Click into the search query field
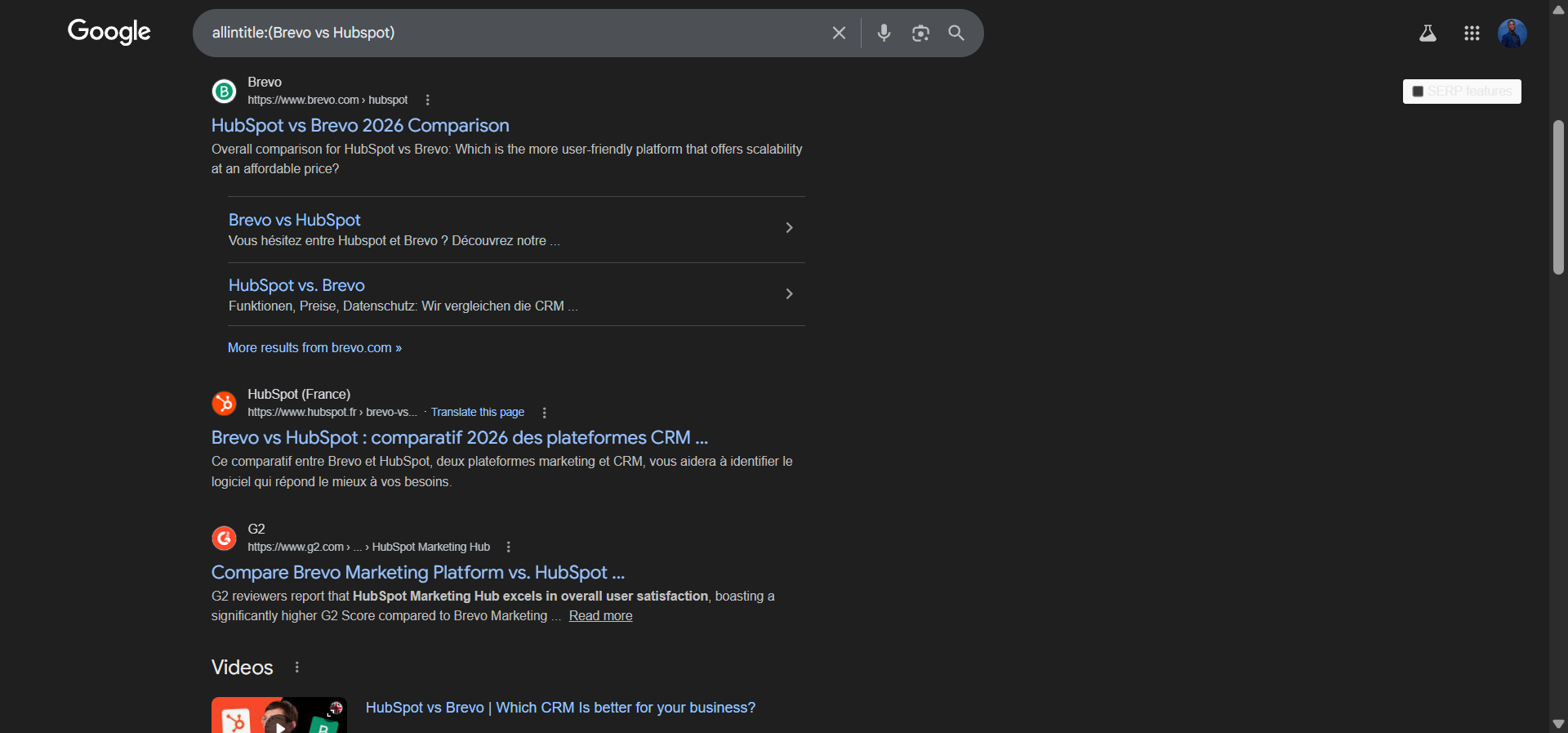 point(514,33)
